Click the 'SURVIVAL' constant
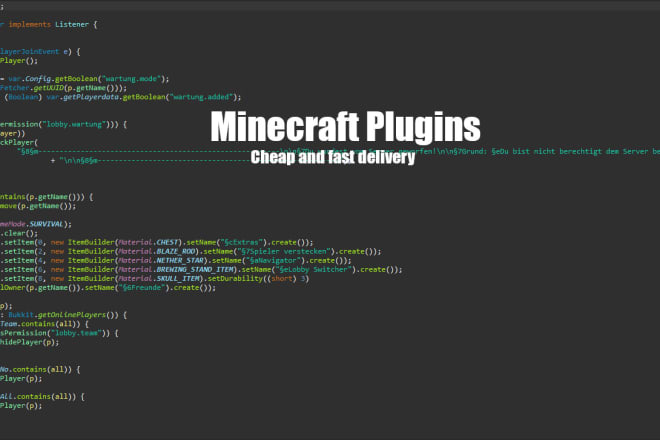 pos(46,224)
